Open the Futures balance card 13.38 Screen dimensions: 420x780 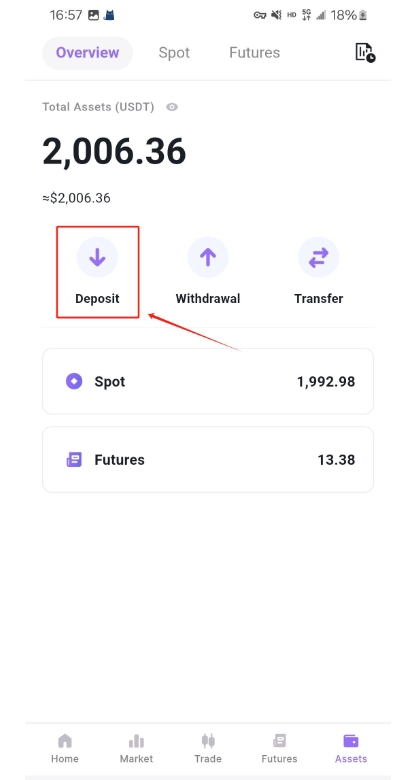[208, 460]
